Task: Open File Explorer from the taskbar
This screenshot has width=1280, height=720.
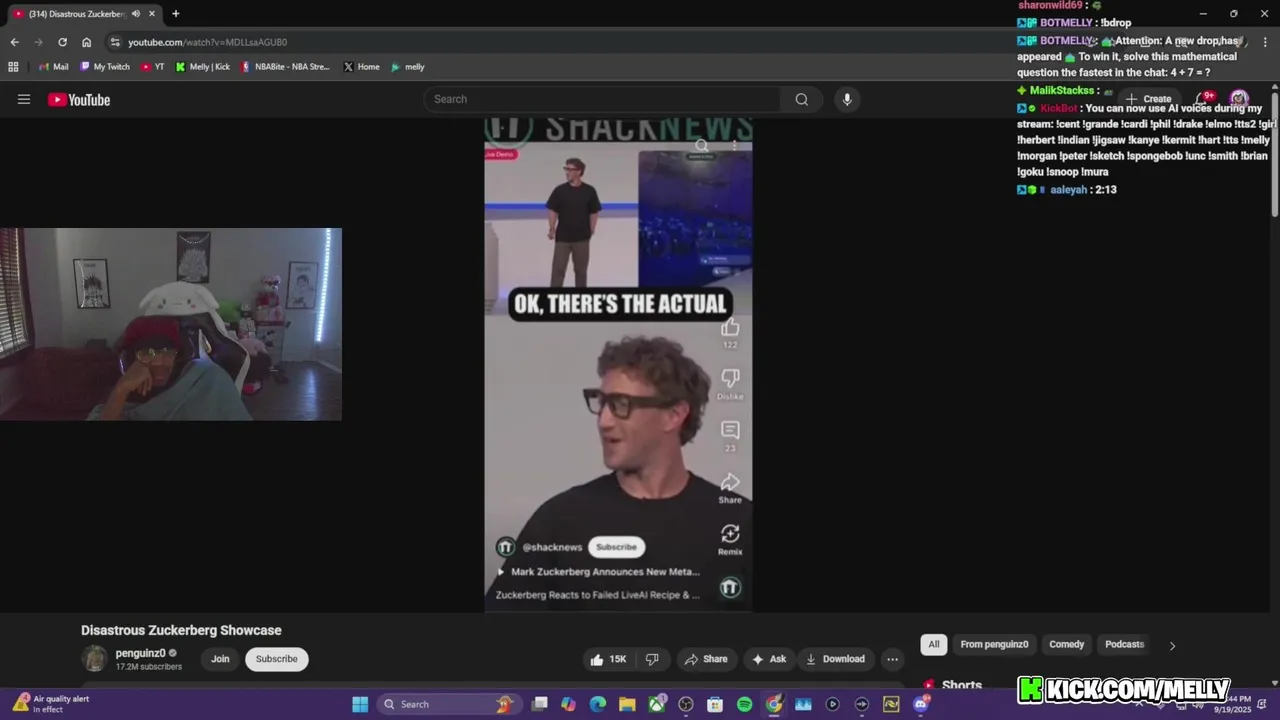Action: coord(627,704)
